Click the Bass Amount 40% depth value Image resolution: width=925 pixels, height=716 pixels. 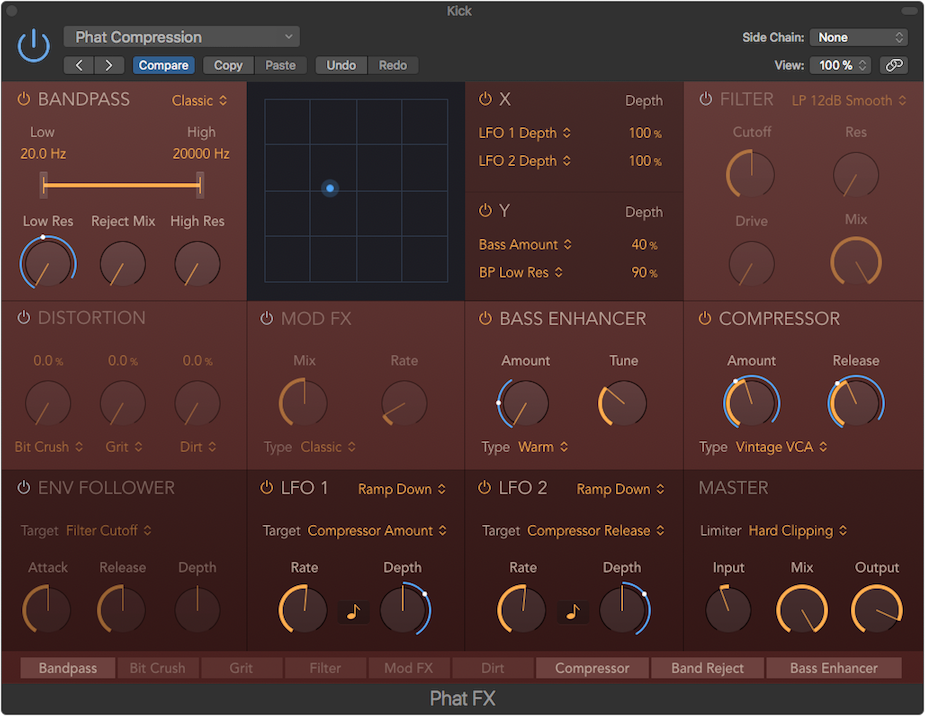644,244
